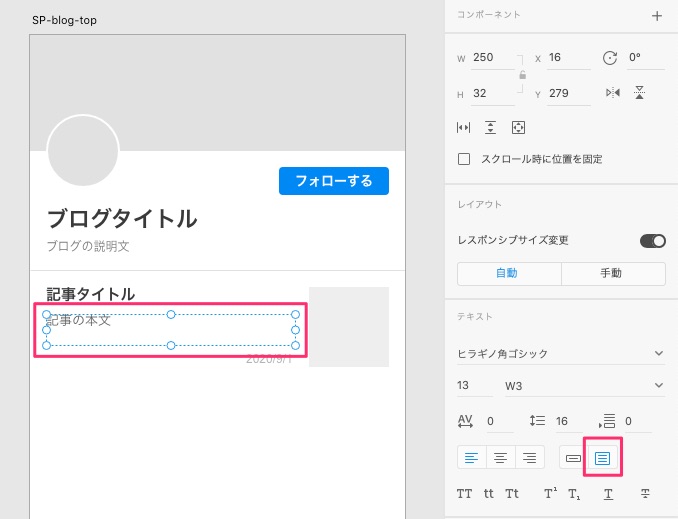Click the flip horizontal icon
Image resolution: width=678 pixels, height=519 pixels.
[613, 93]
